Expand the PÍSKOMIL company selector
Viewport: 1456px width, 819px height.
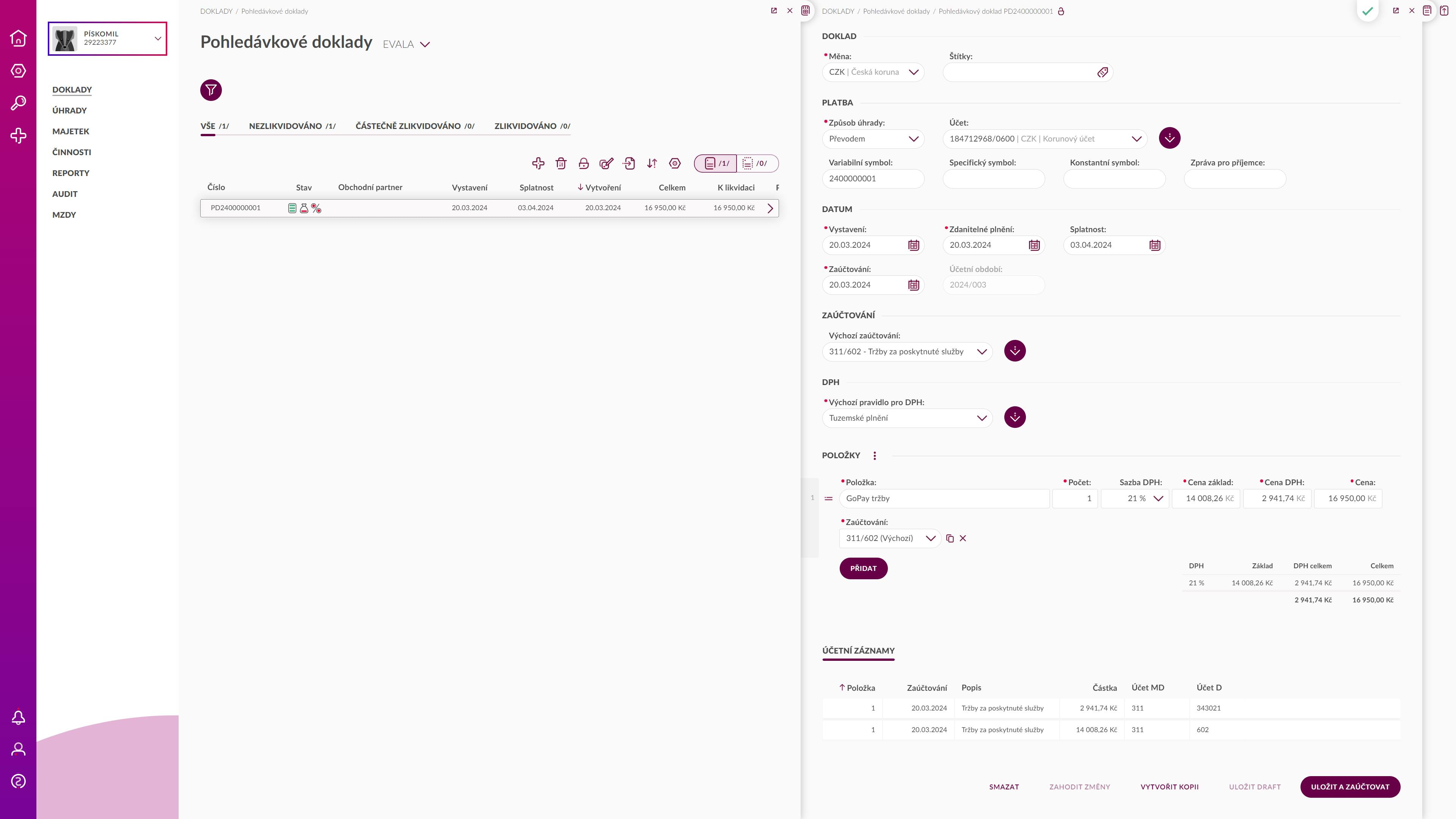point(107,38)
